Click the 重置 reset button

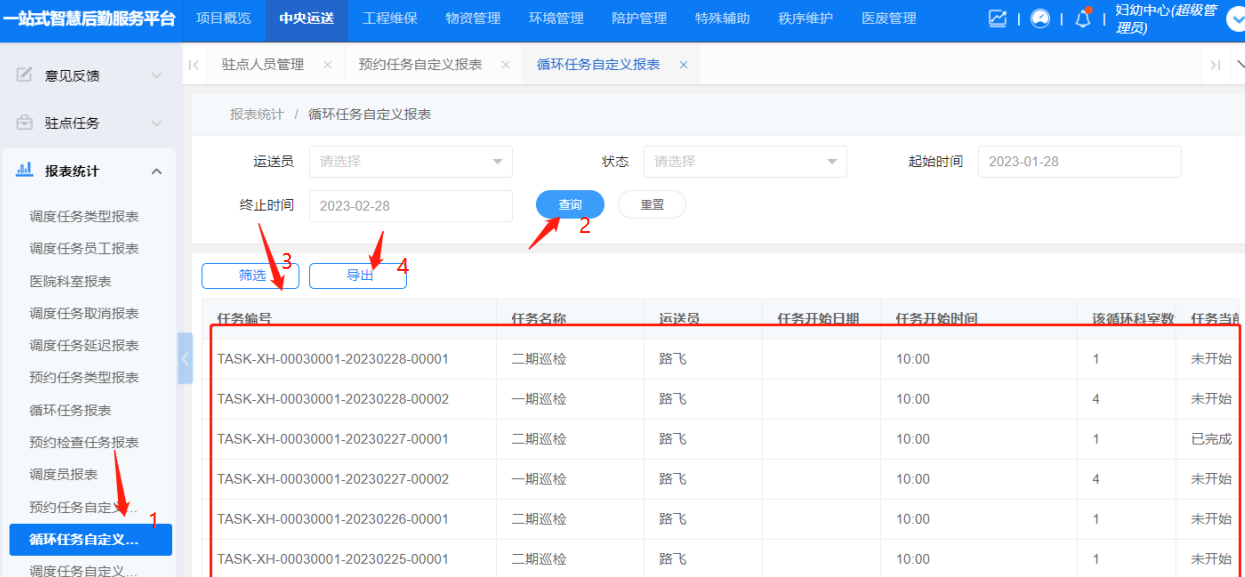(652, 204)
